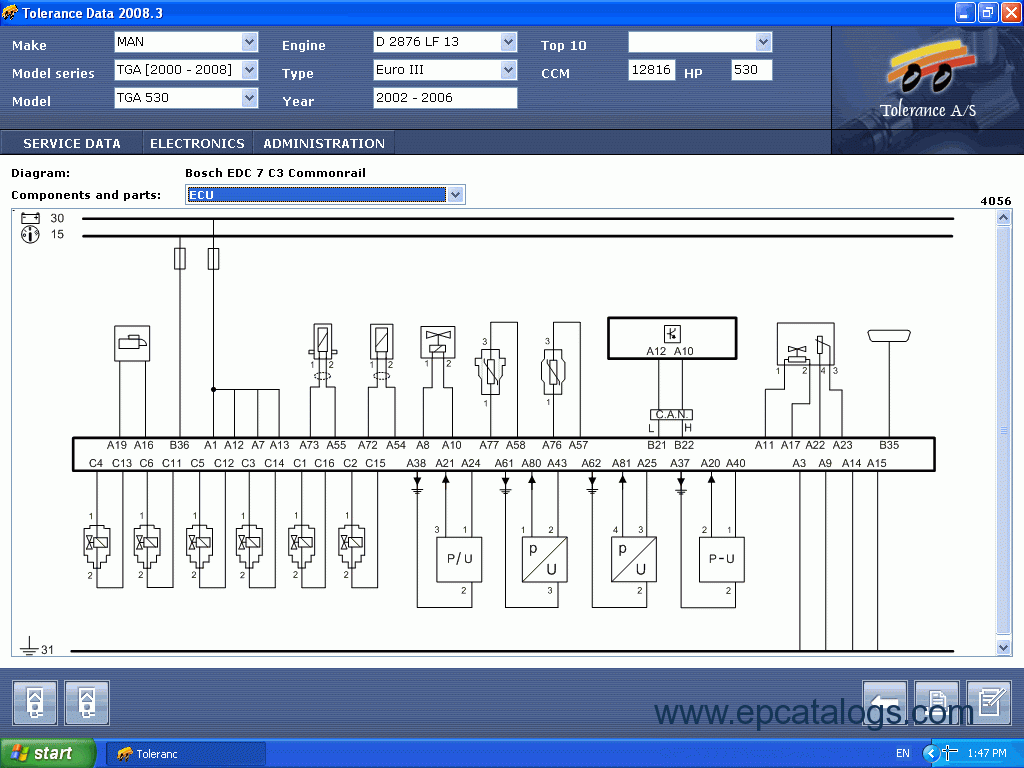Select the sensor symbol wired to A72 and A54

coord(381,341)
